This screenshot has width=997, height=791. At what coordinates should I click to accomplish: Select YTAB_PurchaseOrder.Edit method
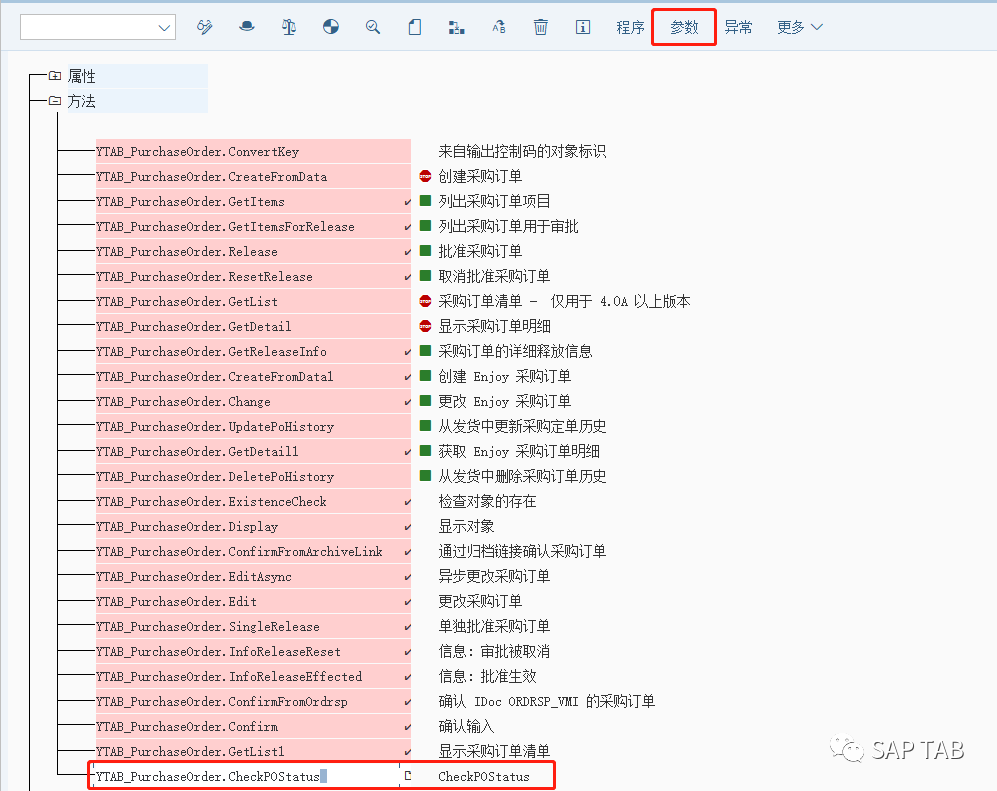[253, 602]
